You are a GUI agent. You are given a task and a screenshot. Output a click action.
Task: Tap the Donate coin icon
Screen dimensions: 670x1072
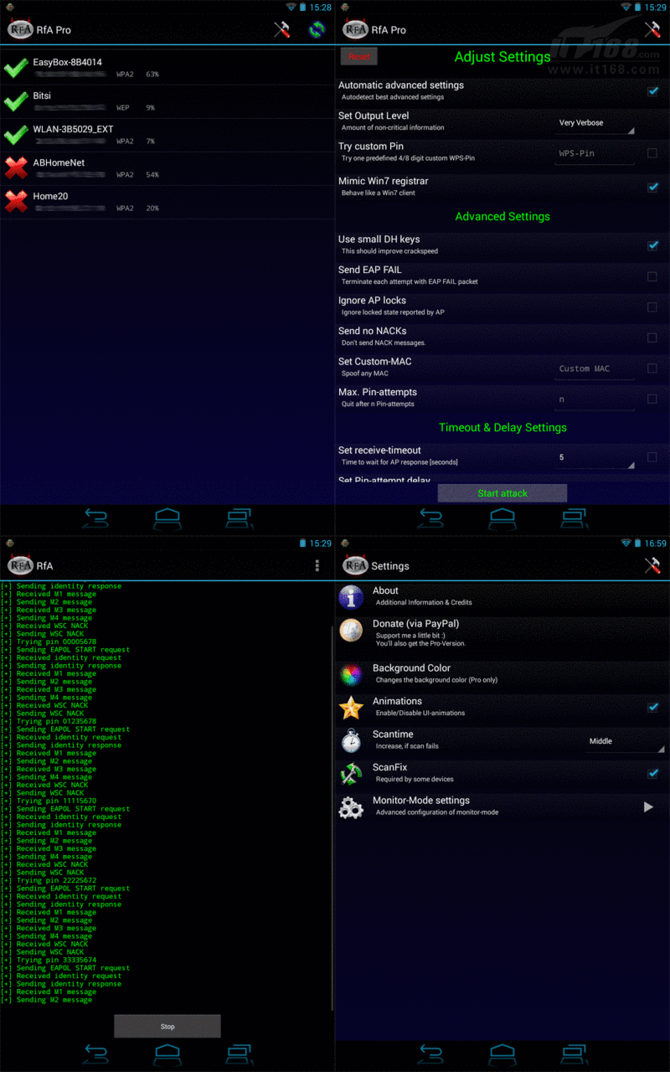pyautogui.click(x=351, y=630)
